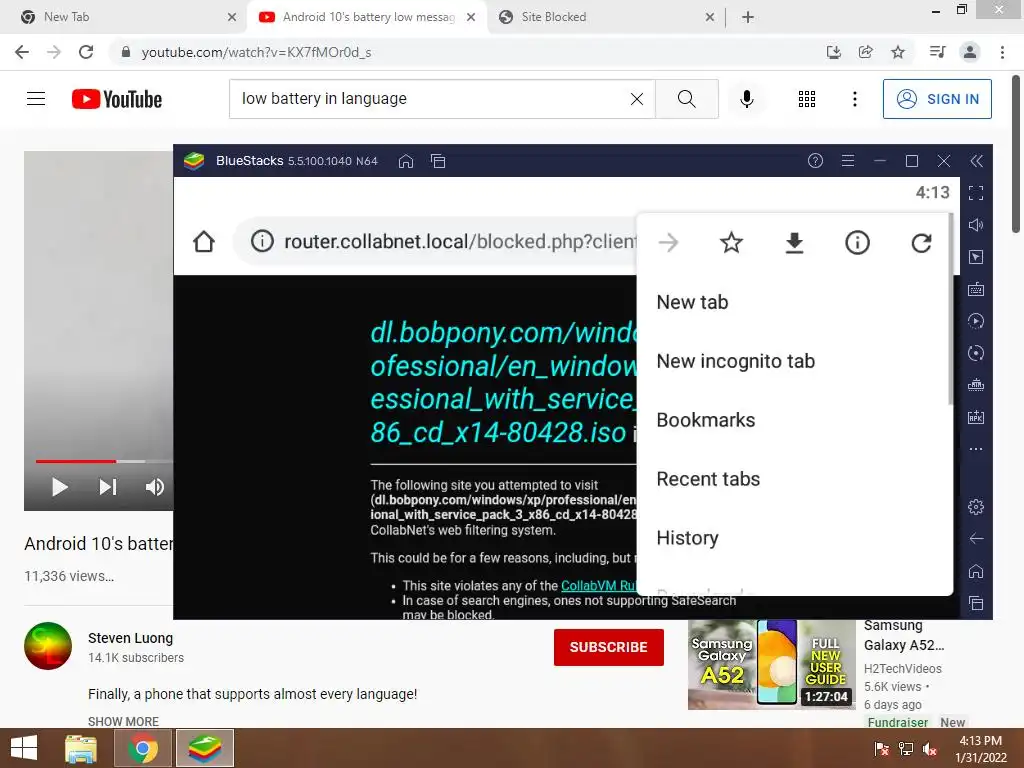This screenshot has width=1024, height=768.
Task: Clear the YouTube search box text
Action: 637,99
